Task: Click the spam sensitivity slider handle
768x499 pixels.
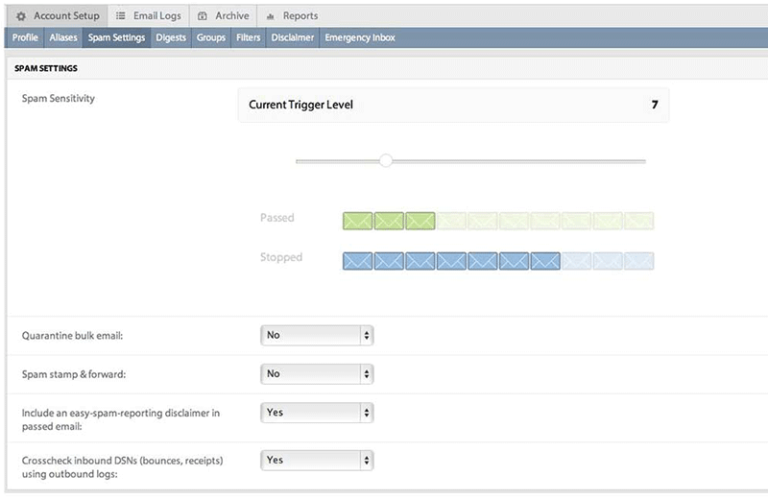Action: (x=386, y=161)
